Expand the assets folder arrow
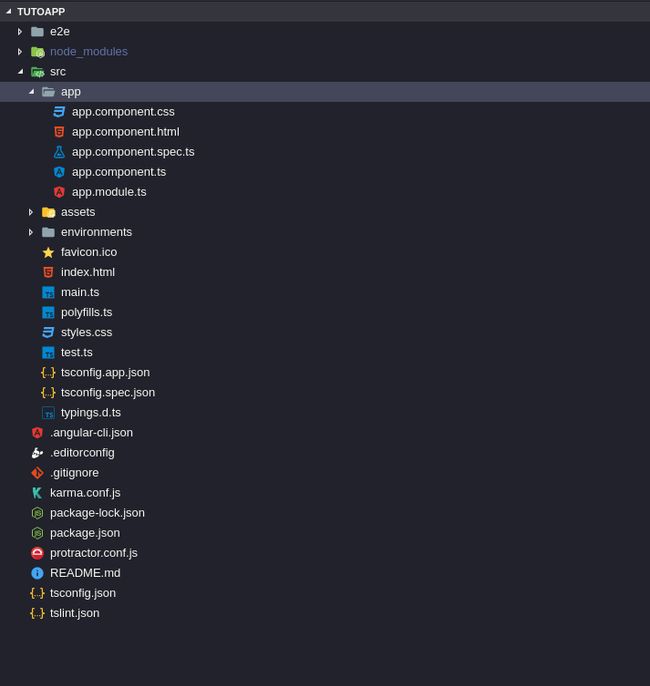Viewport: 650px width, 686px height. point(31,212)
